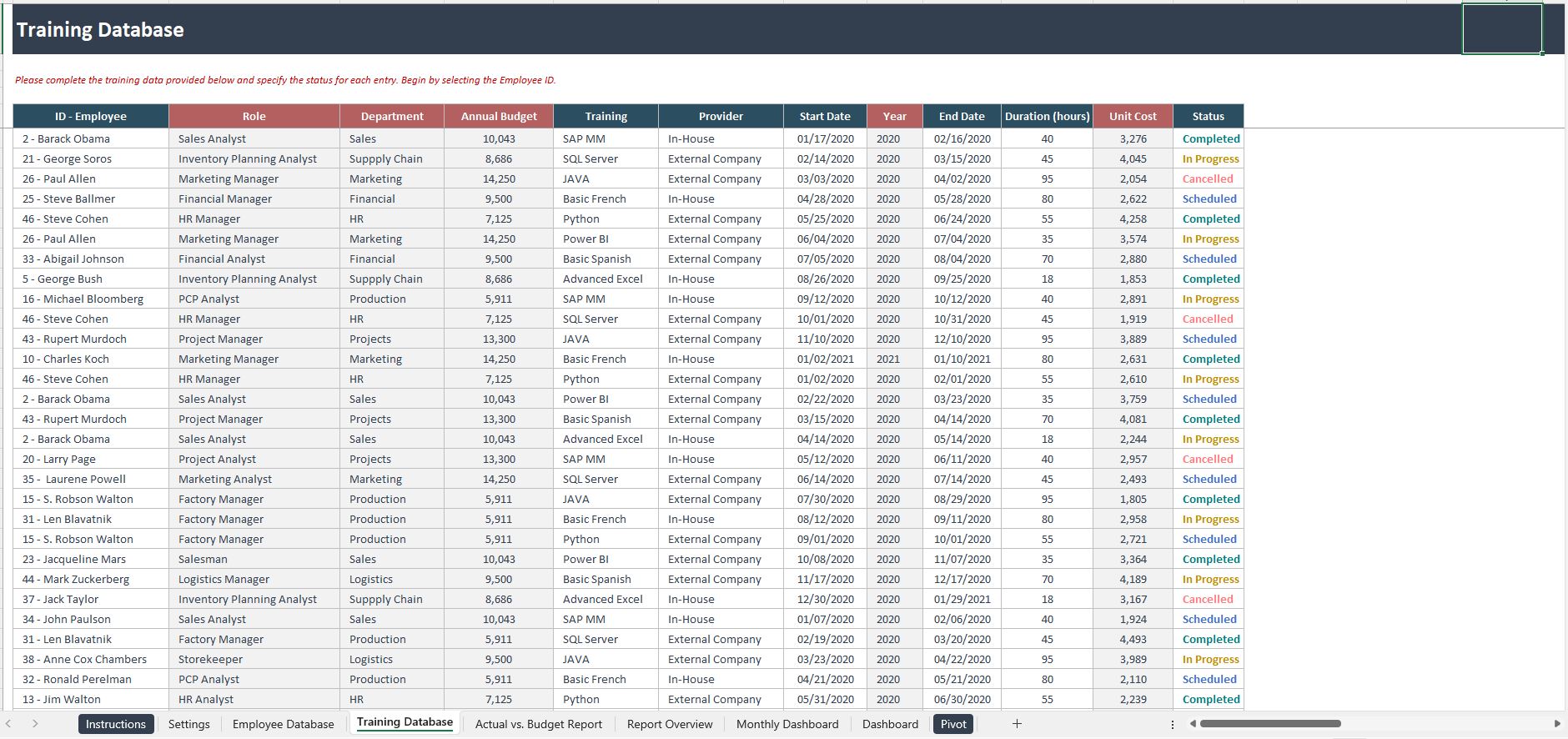1568x739 pixels.
Task: Click the Training Database title
Action: tap(100, 30)
